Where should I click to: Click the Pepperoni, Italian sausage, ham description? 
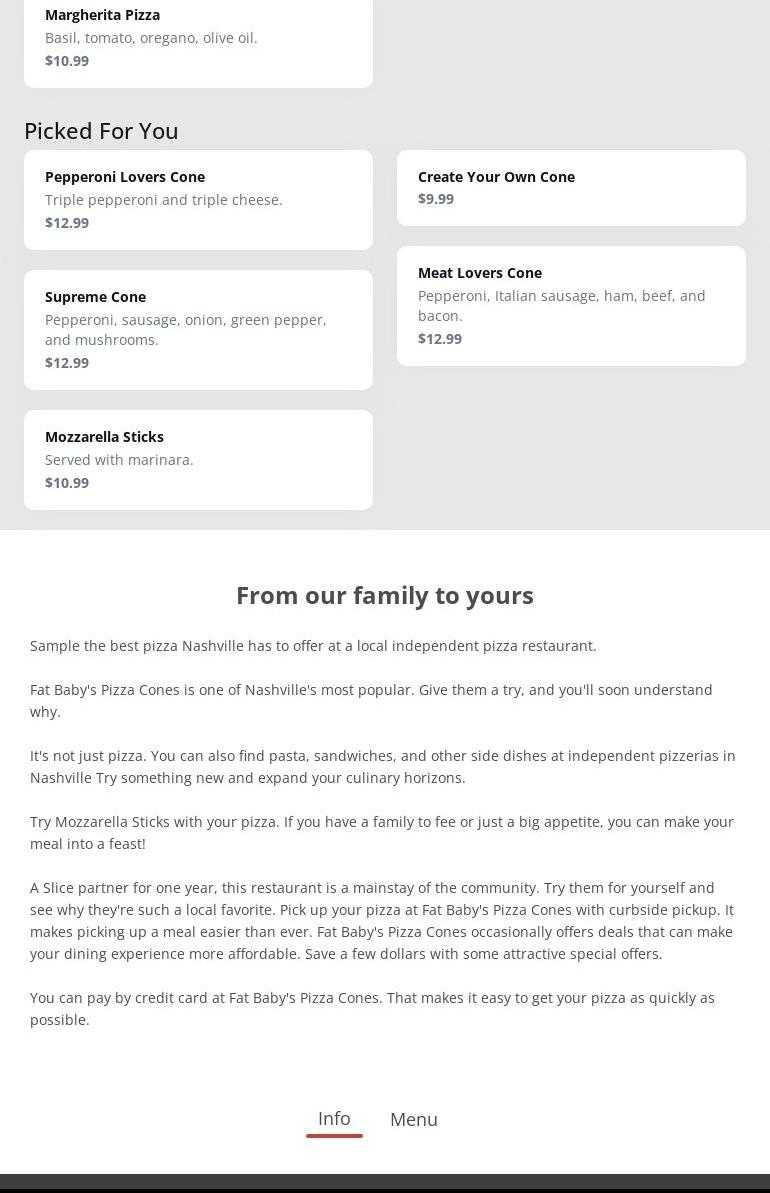click(x=561, y=306)
